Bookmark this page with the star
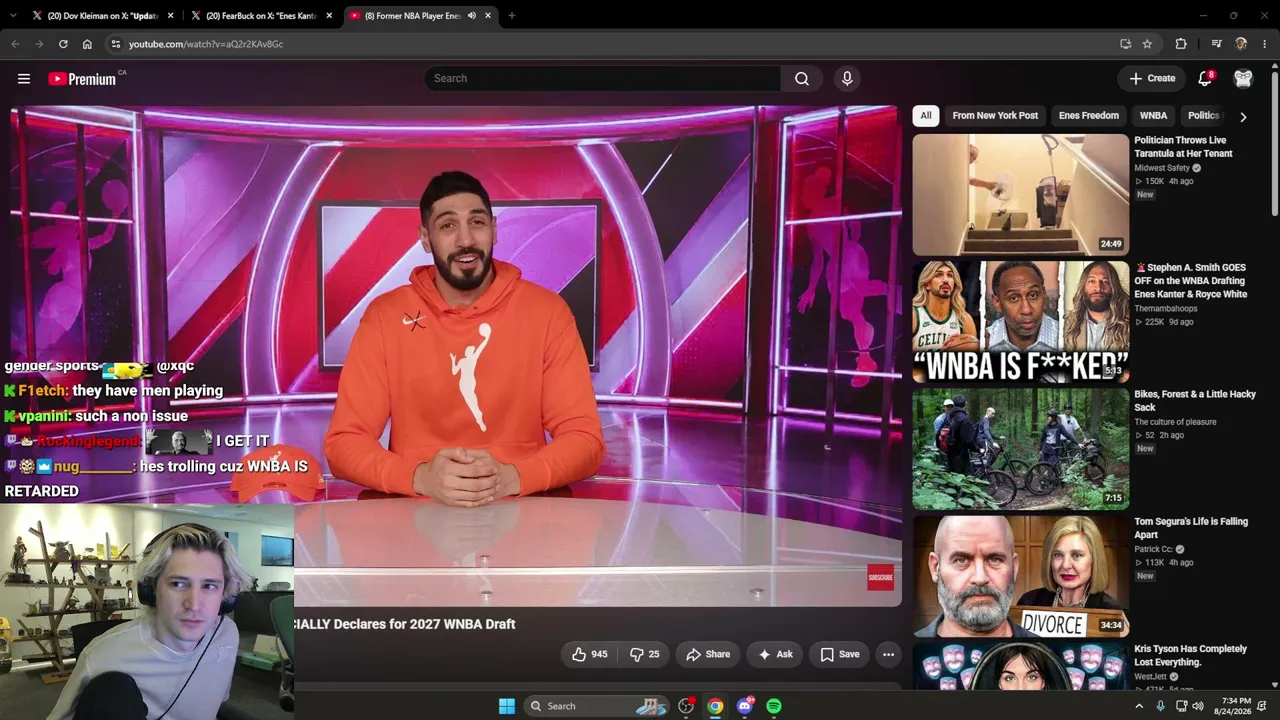Screen dimensions: 1280x720 point(1147,44)
